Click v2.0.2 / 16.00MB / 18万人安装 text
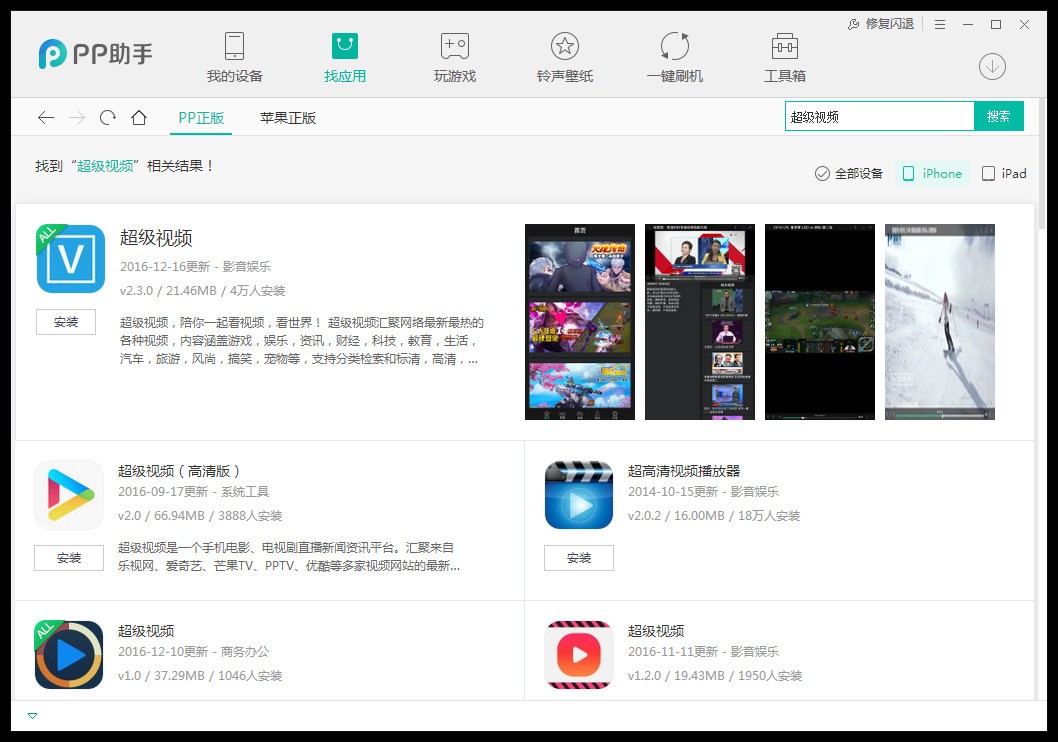The image size is (1058, 742). click(714, 515)
